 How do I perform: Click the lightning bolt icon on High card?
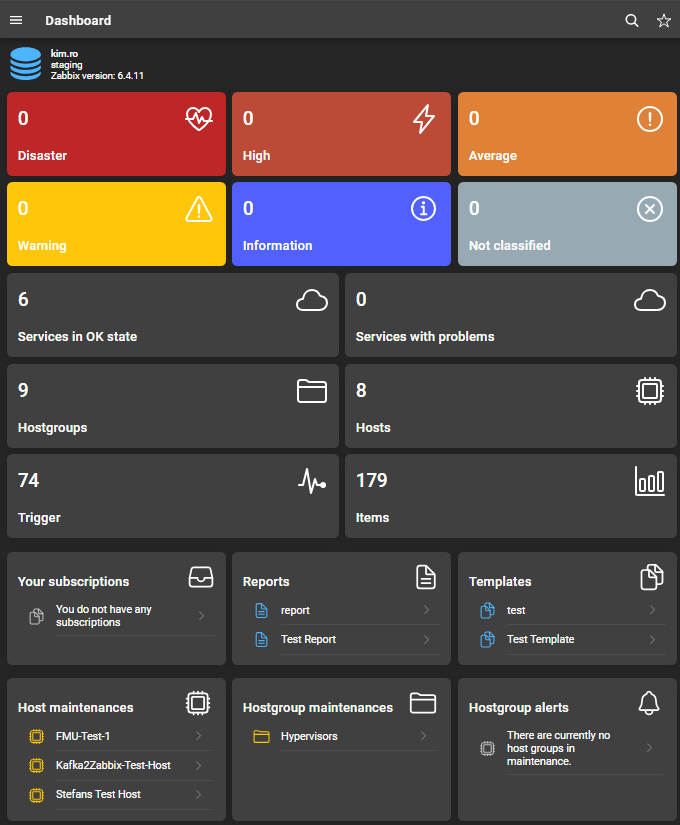(x=424, y=119)
